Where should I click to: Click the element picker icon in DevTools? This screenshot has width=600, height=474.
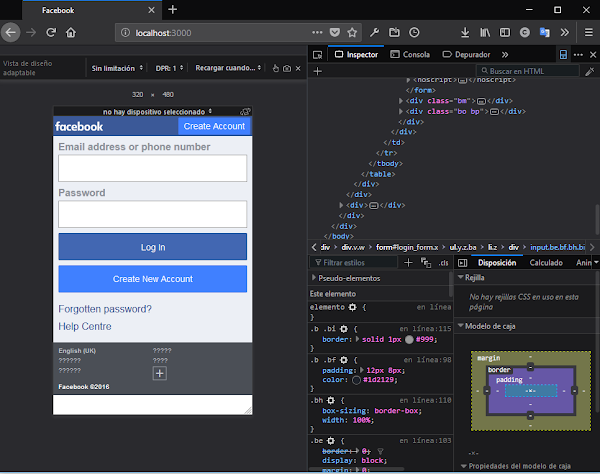(316, 54)
